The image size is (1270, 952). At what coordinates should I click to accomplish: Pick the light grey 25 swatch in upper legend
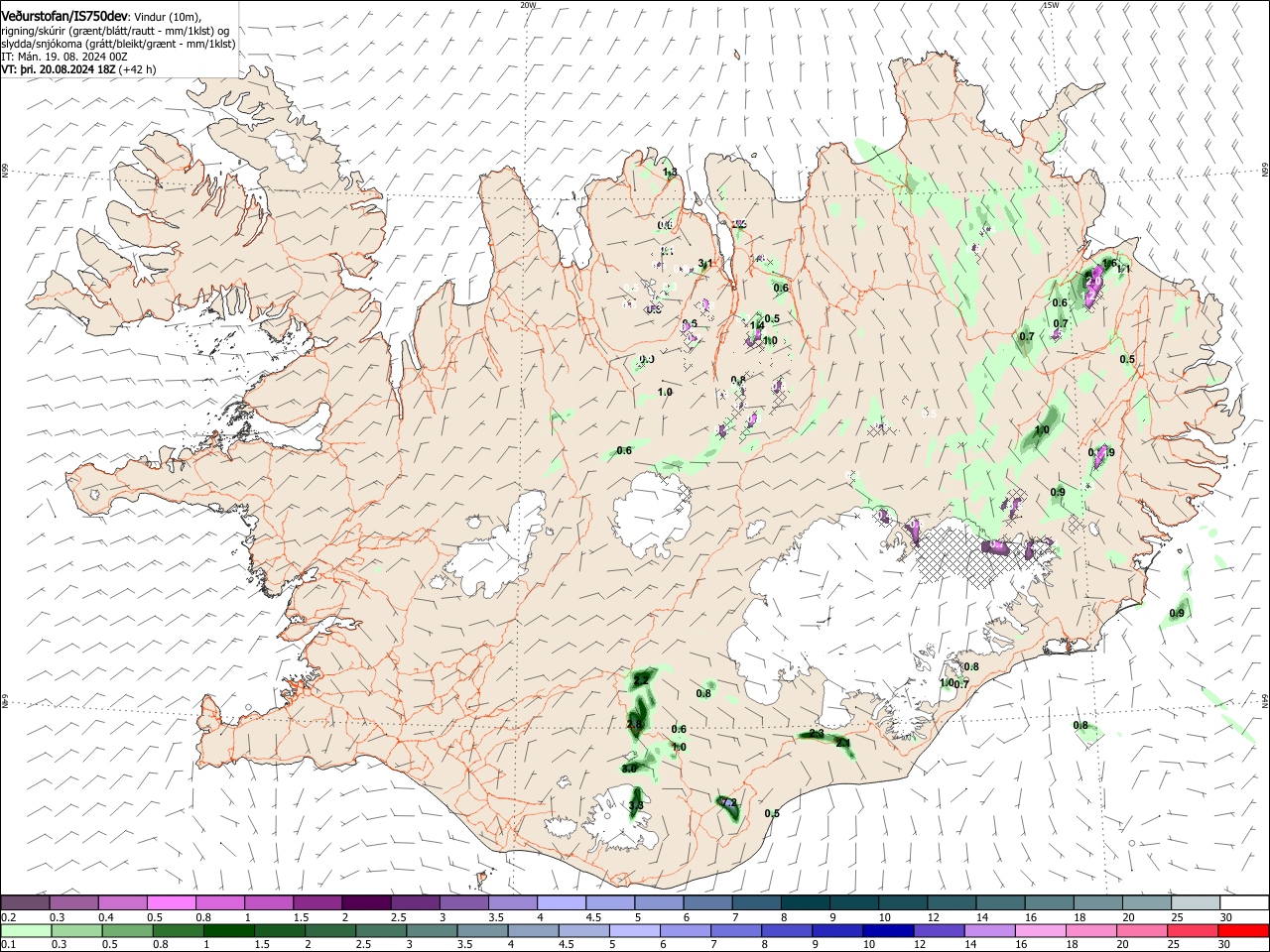(1197, 902)
